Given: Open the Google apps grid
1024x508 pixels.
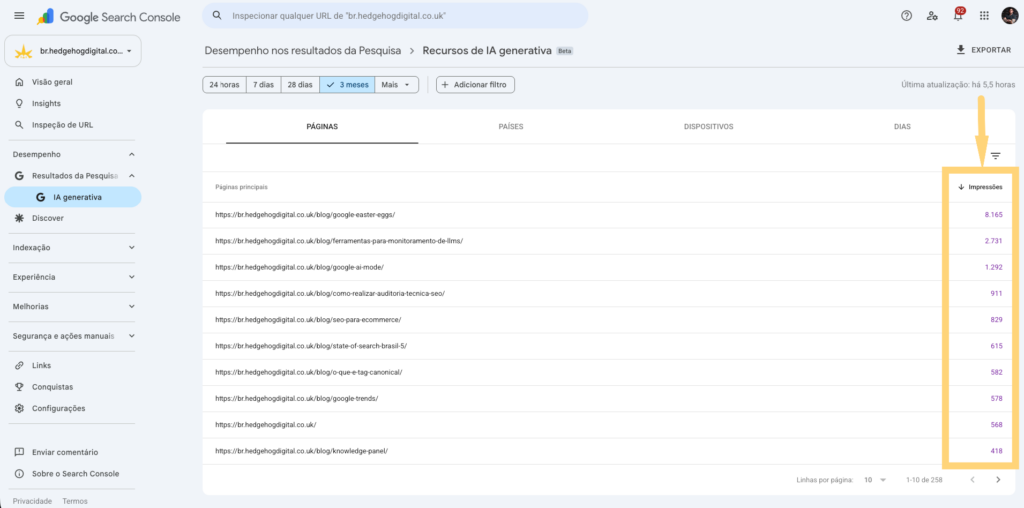Looking at the screenshot, I should [x=984, y=16].
